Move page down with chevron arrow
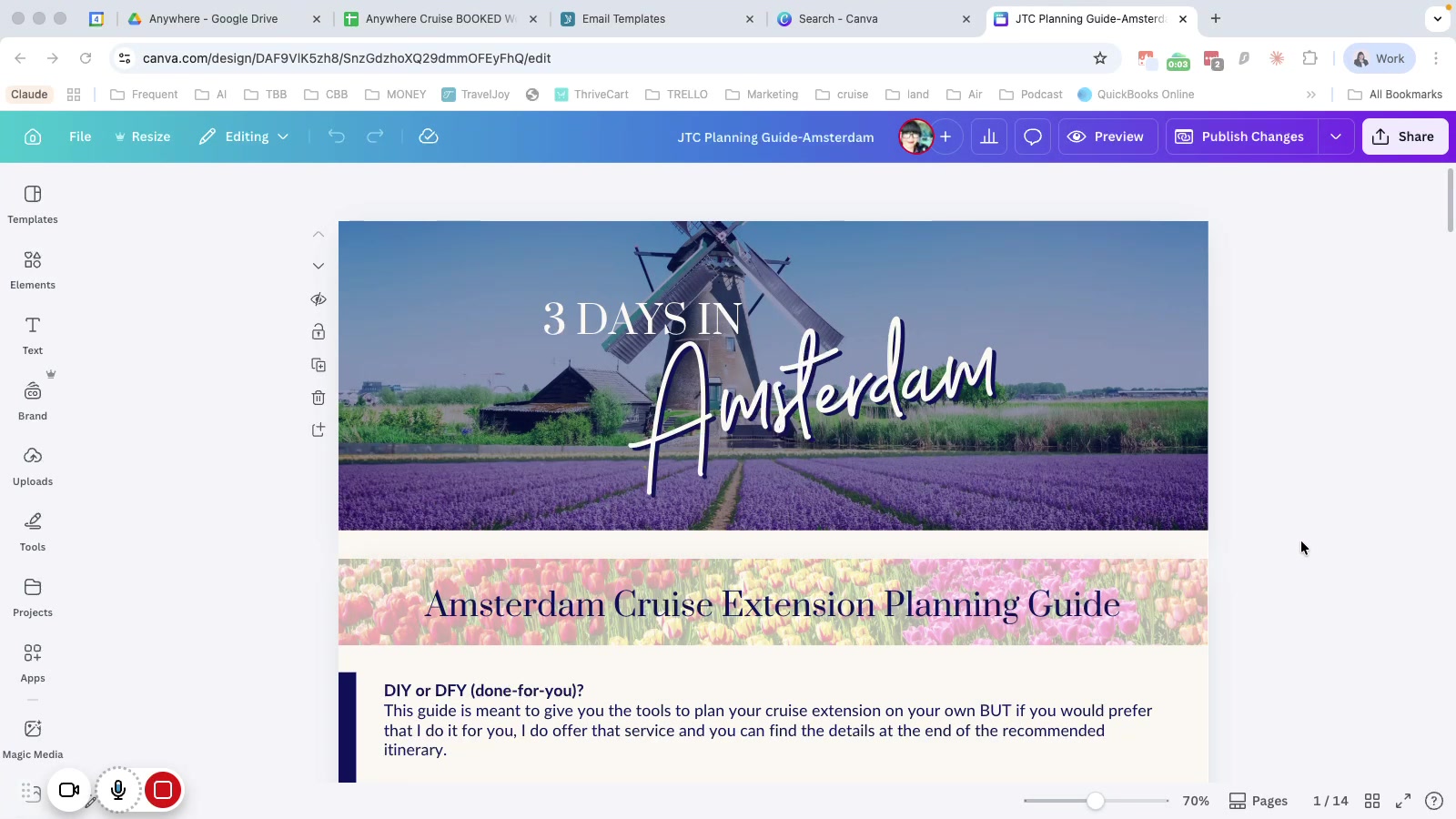Screen dimensions: 1456x819 click(318, 267)
